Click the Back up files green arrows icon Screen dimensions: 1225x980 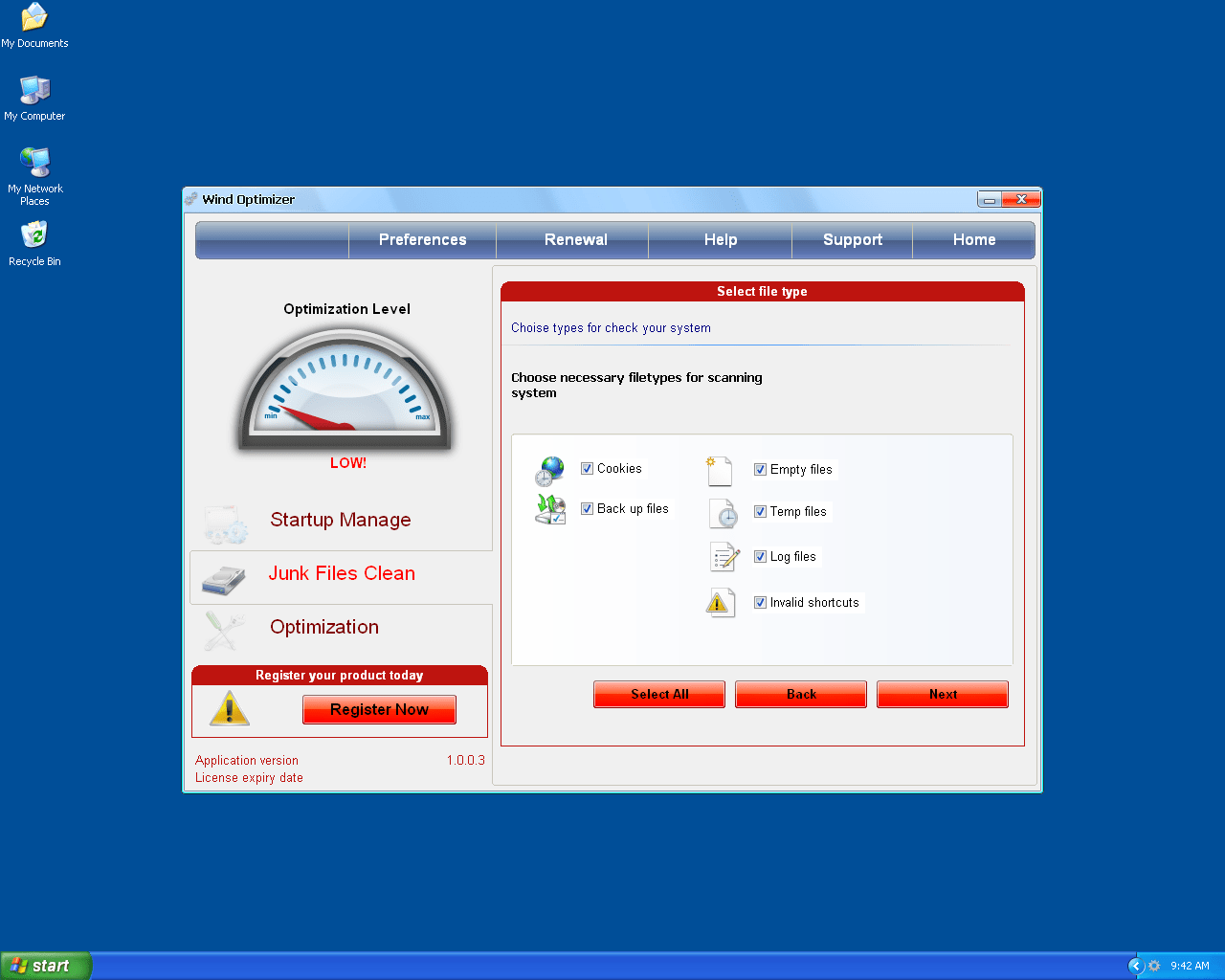549,510
